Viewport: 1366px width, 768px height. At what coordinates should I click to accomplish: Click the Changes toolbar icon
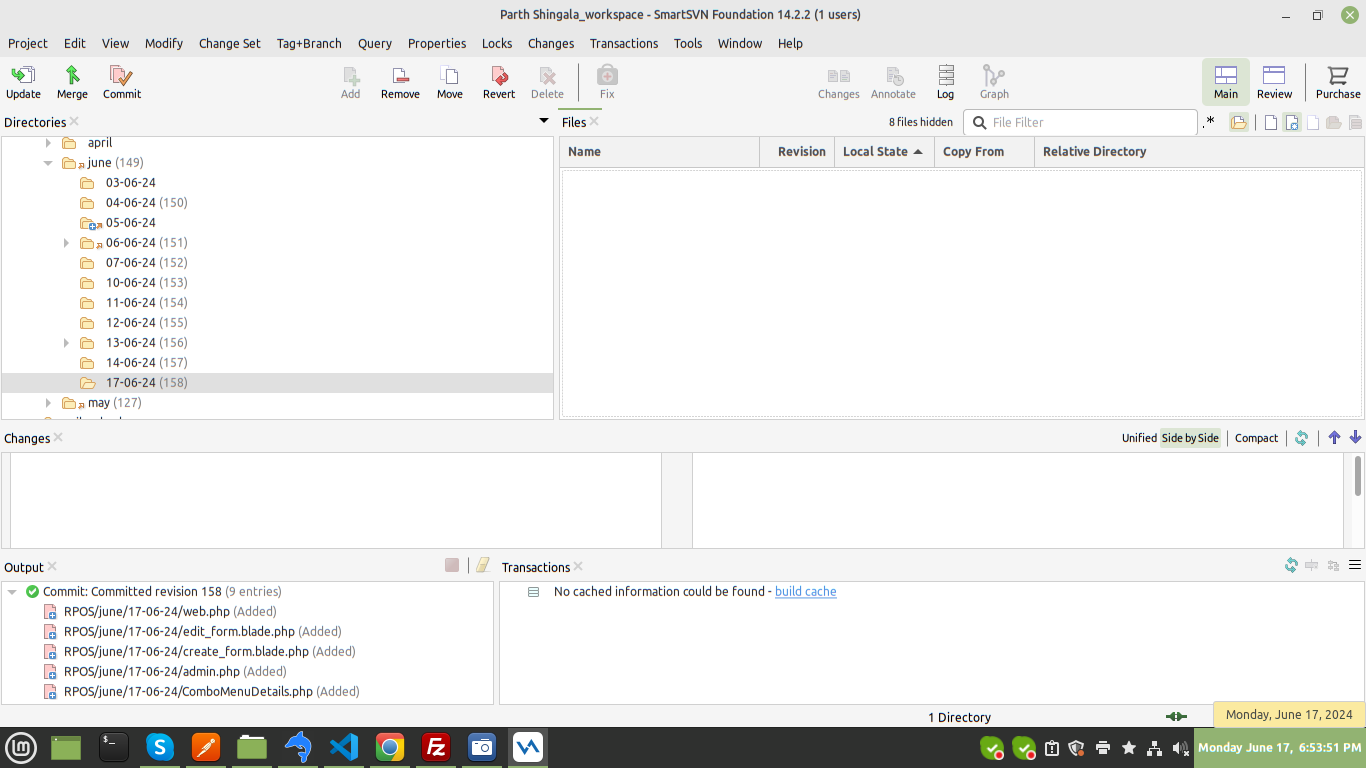pyautogui.click(x=838, y=82)
